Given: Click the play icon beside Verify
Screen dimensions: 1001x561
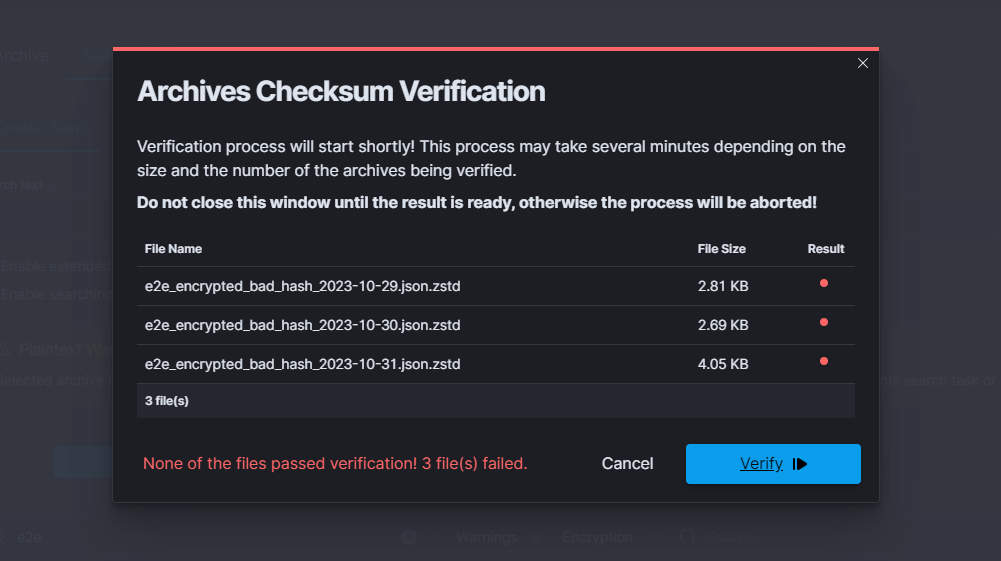Looking at the screenshot, I should pyautogui.click(x=800, y=464).
